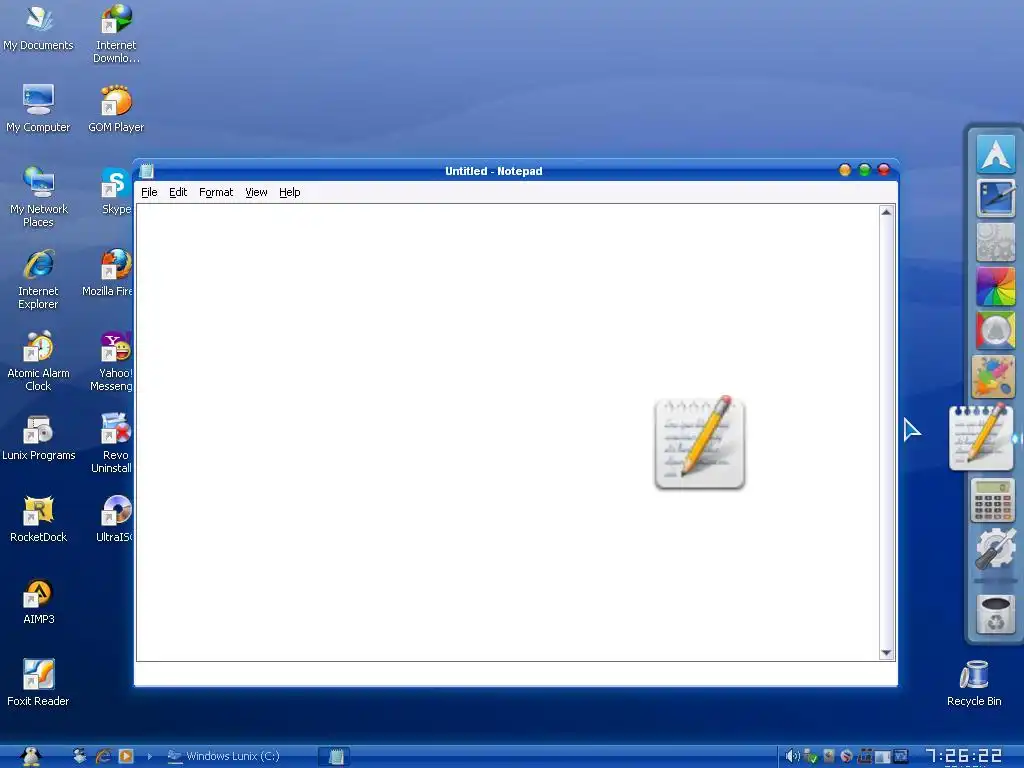Open the Lunix Programs shortcut
Screen dimensions: 1024x768
pos(38,437)
